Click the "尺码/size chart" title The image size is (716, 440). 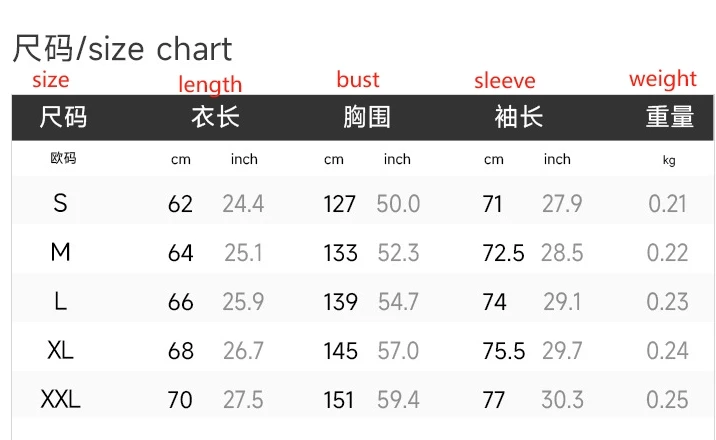click(x=122, y=48)
